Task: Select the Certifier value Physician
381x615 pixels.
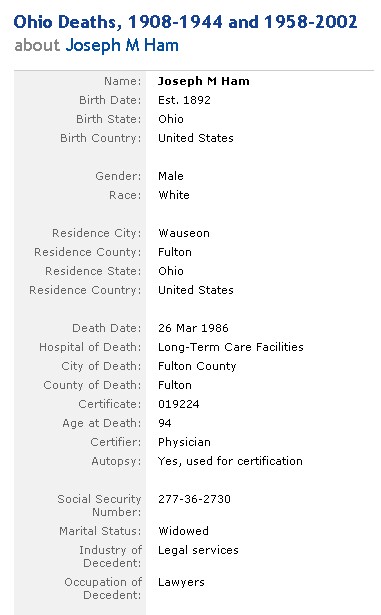Action: coord(184,442)
